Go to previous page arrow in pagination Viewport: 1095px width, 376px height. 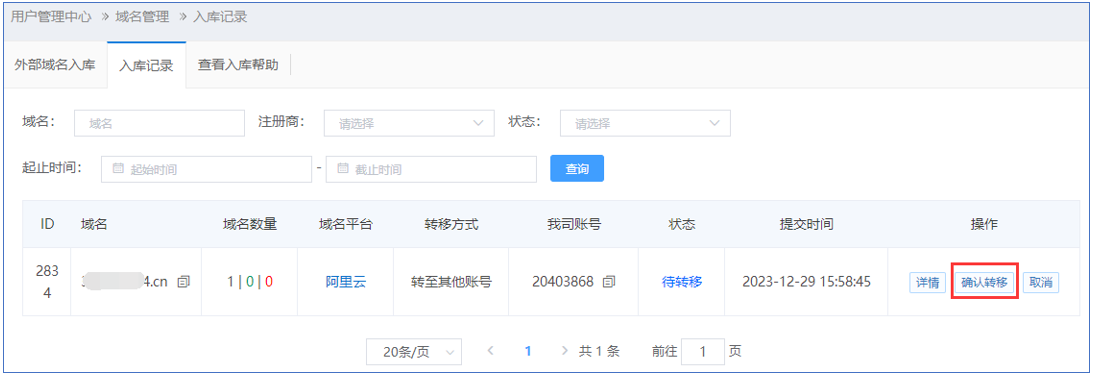click(x=490, y=351)
